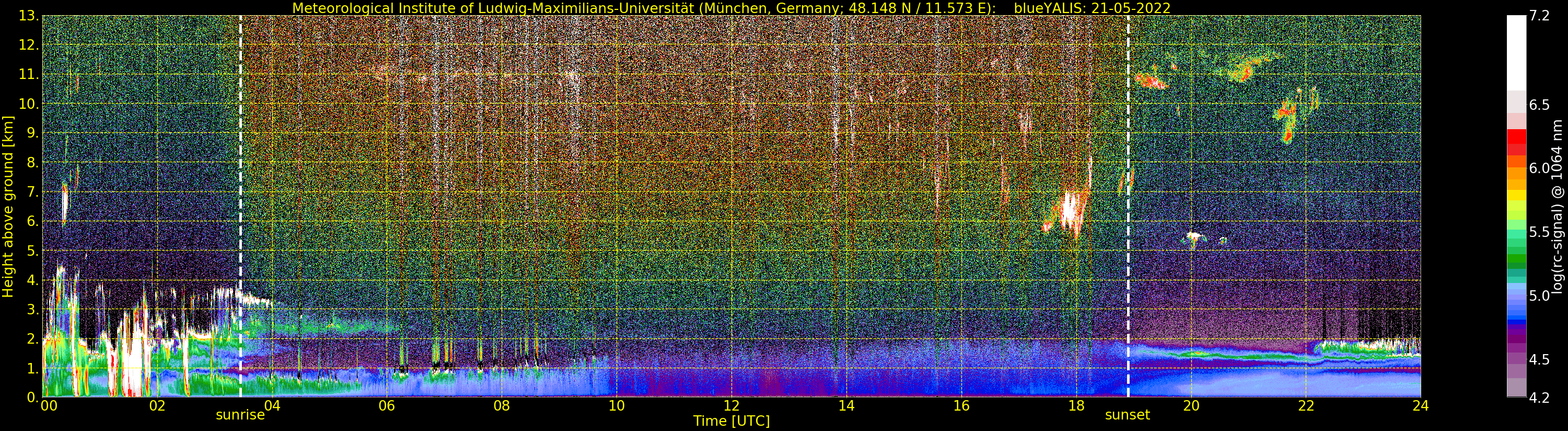Viewport: 1568px width, 431px height.
Task: Click the 'Time [UTC]' axis label
Action: [x=731, y=421]
